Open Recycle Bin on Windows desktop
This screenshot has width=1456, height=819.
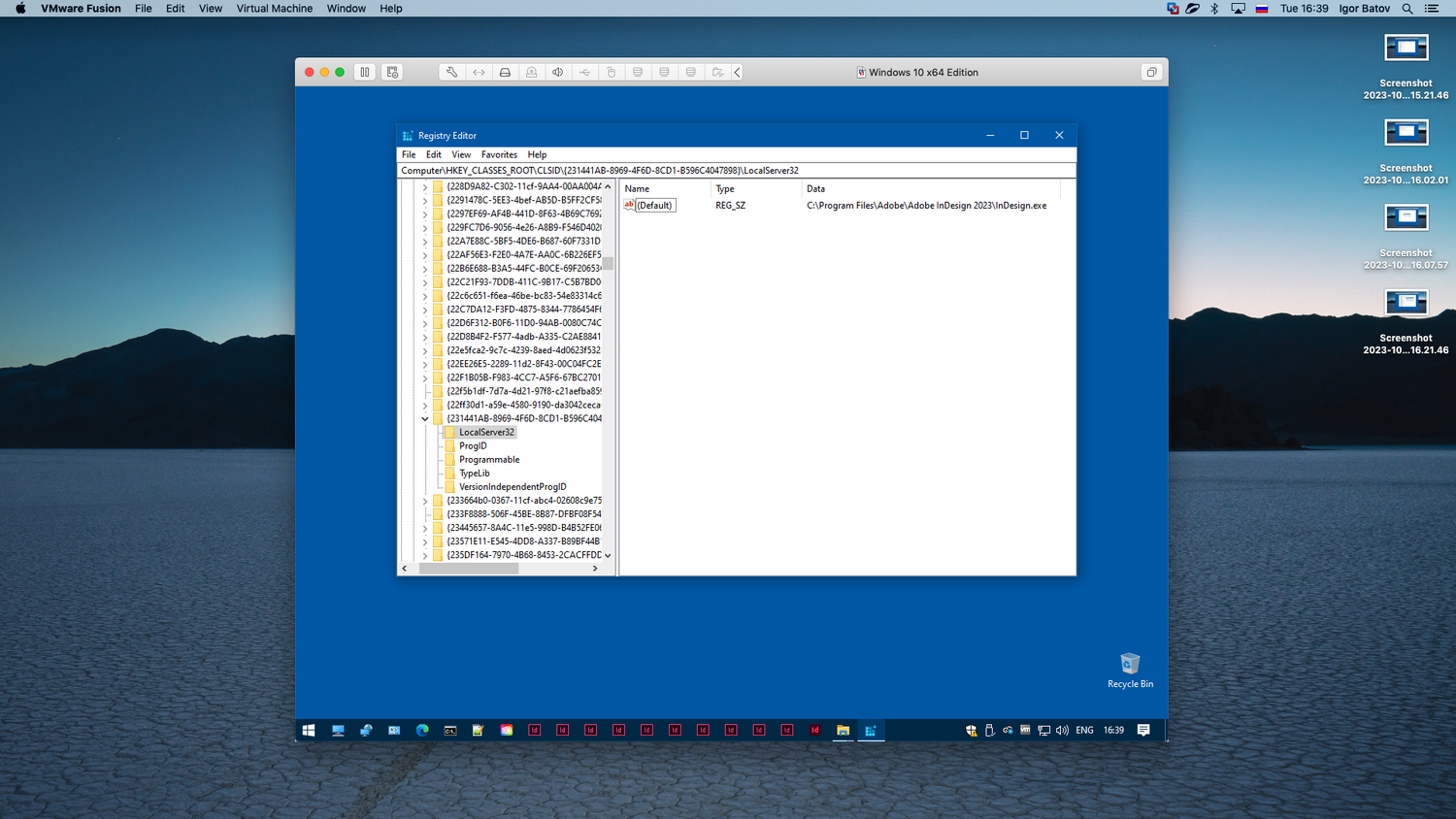coord(1130,665)
